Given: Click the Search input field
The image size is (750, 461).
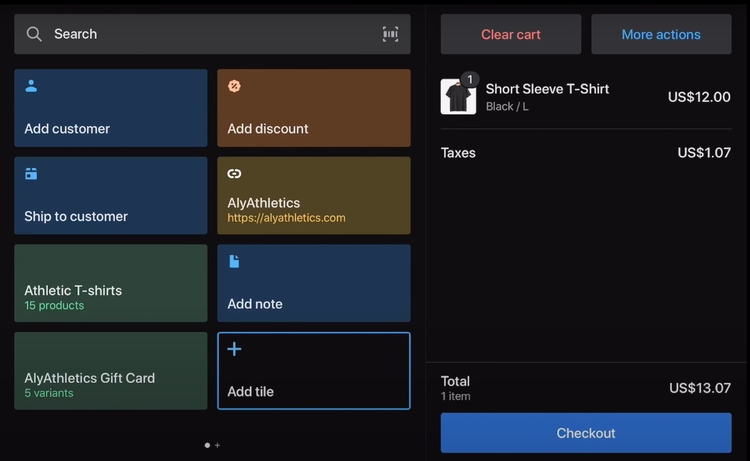Looking at the screenshot, I should click(200, 34).
